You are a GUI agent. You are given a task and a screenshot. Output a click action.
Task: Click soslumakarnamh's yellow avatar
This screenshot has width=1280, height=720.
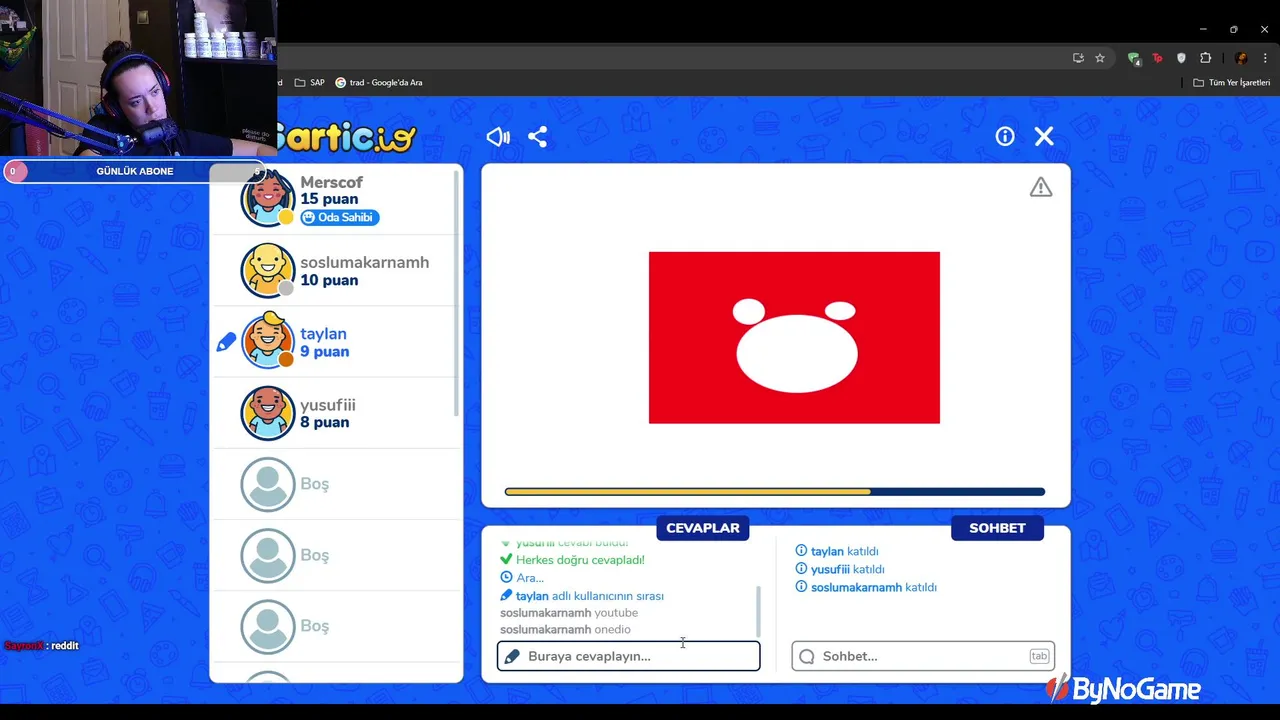[x=268, y=270]
